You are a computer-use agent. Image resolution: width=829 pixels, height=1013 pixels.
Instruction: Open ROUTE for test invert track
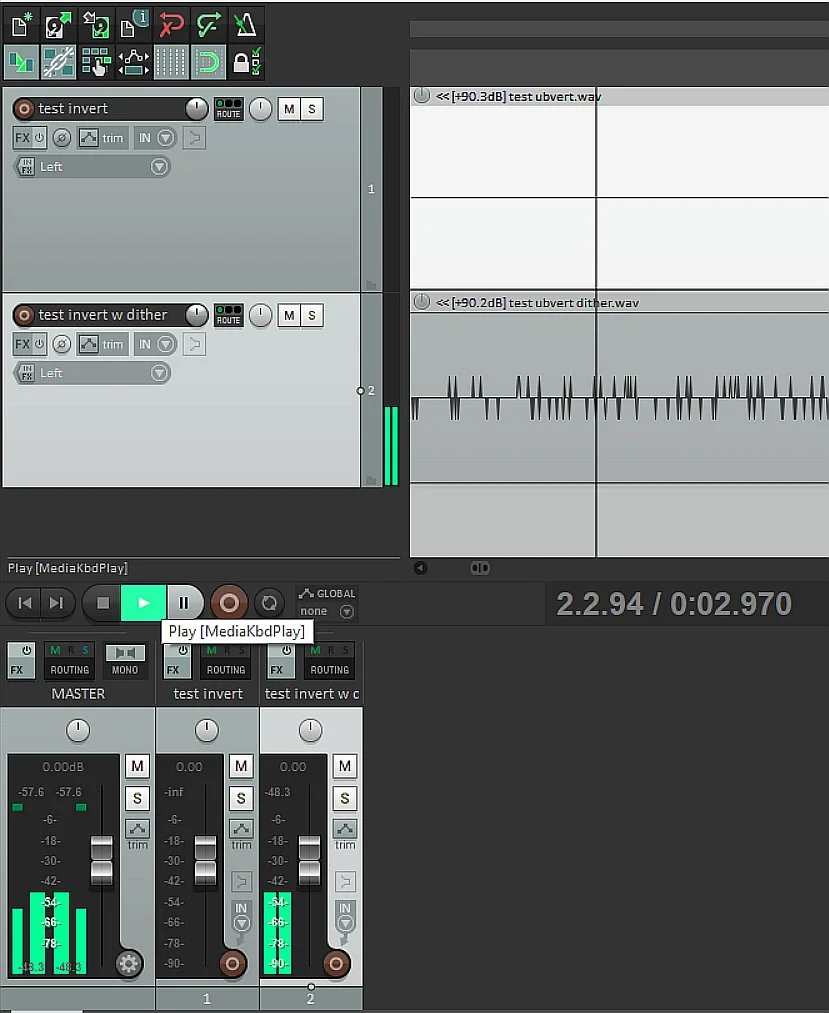pos(229,109)
